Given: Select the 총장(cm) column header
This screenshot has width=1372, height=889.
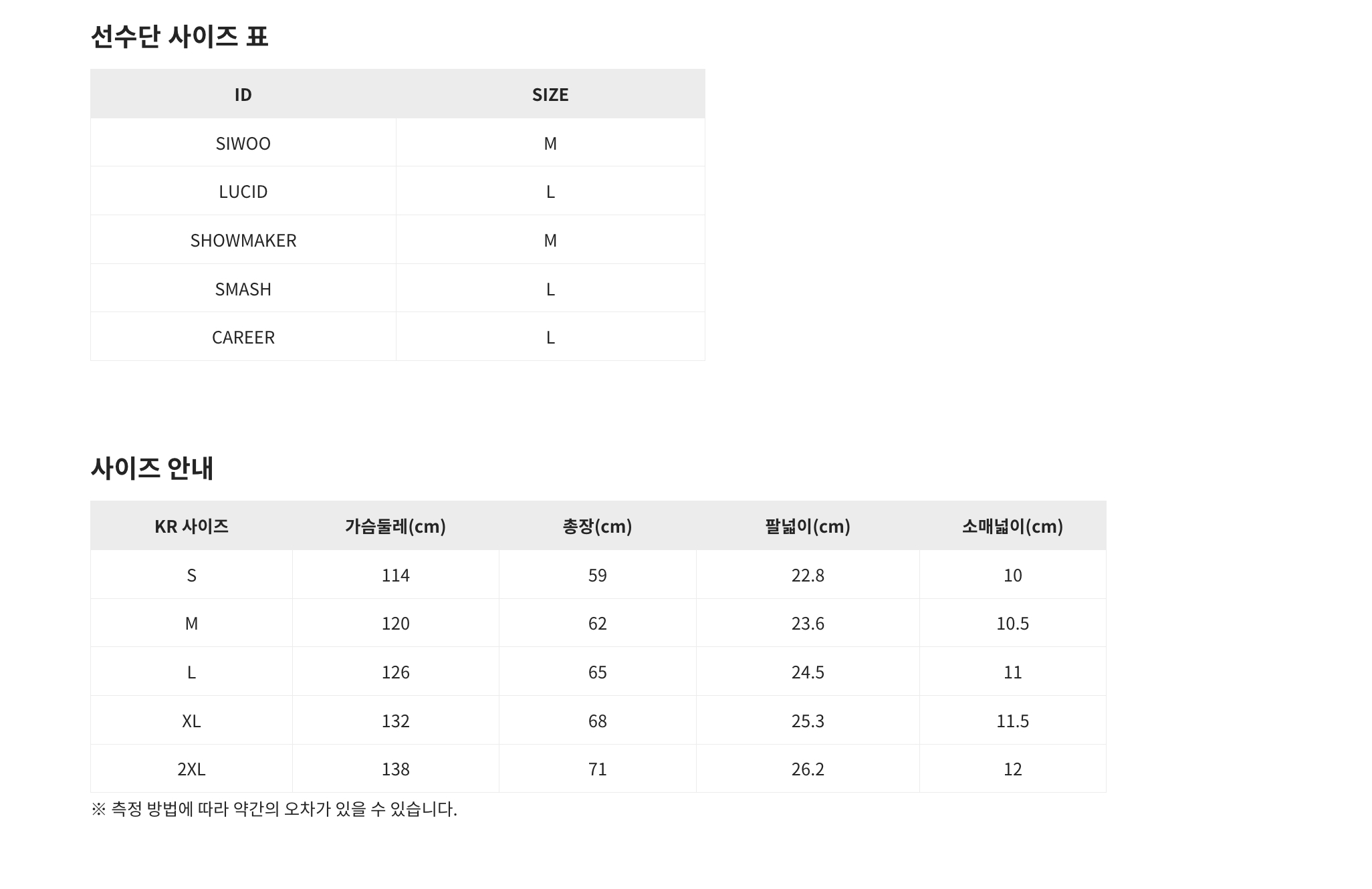Looking at the screenshot, I should click(x=597, y=526).
